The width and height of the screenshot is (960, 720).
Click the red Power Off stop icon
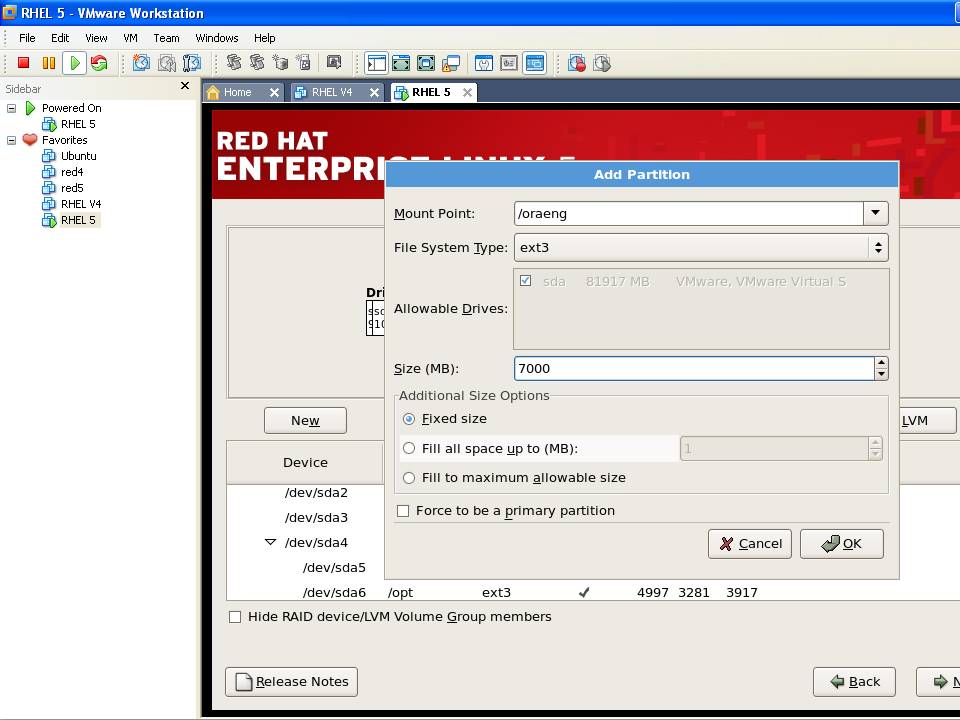coord(24,63)
